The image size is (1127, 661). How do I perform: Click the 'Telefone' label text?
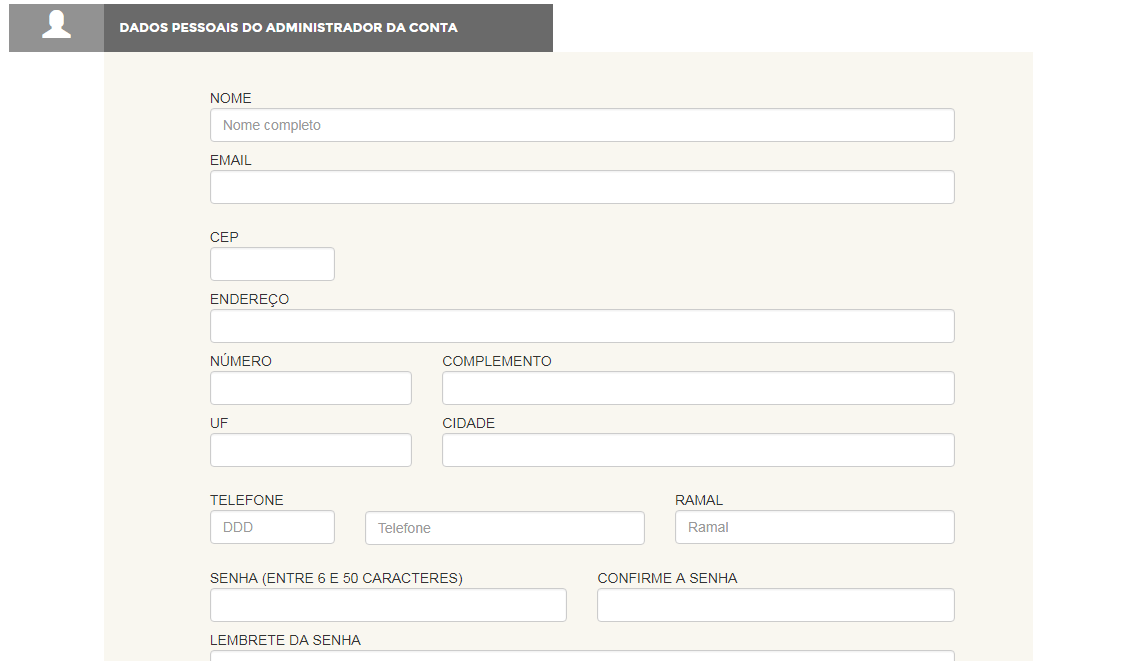tap(246, 500)
